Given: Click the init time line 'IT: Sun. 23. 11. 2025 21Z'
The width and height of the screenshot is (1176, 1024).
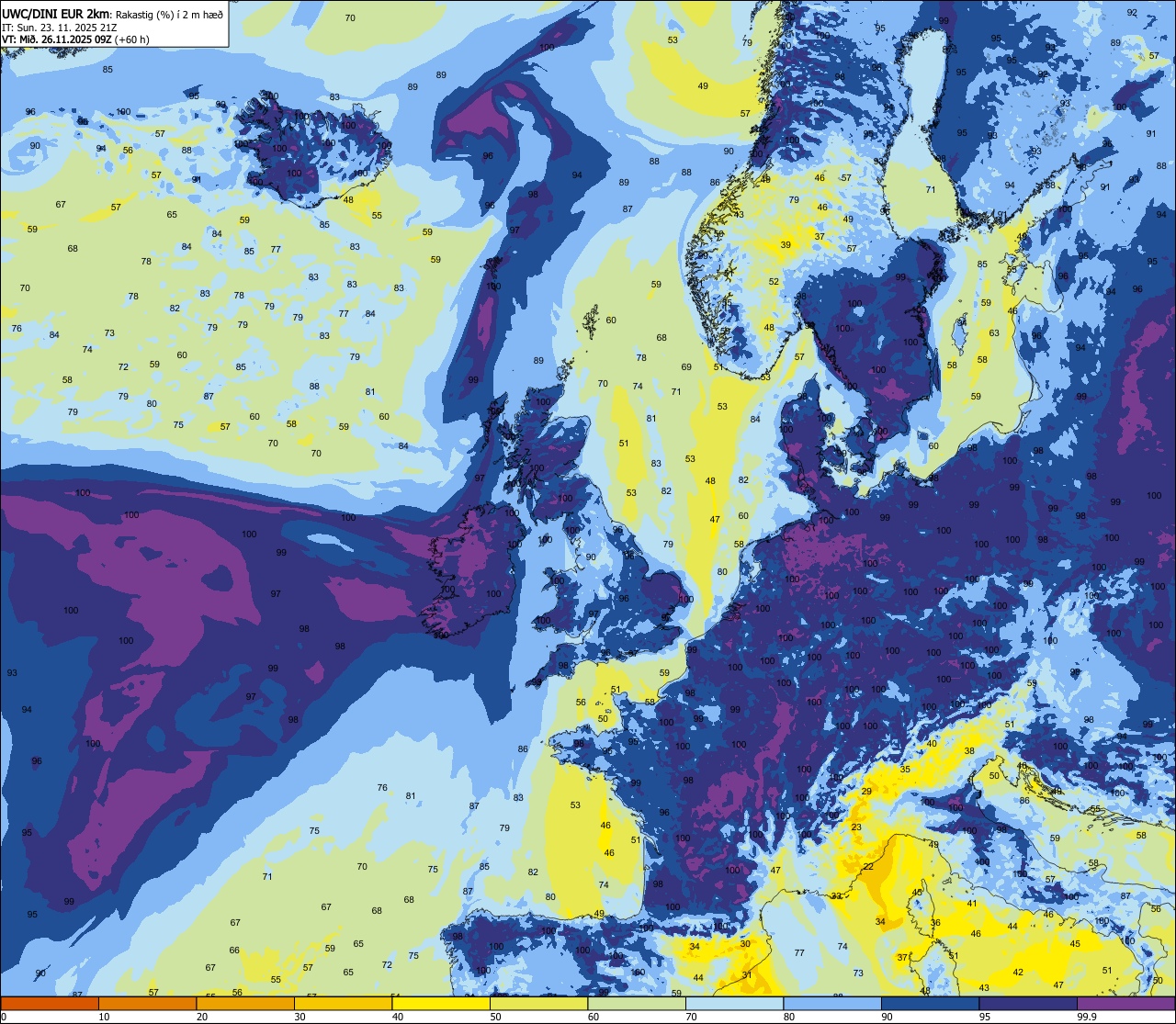Looking at the screenshot, I should pyautogui.click(x=59, y=28).
